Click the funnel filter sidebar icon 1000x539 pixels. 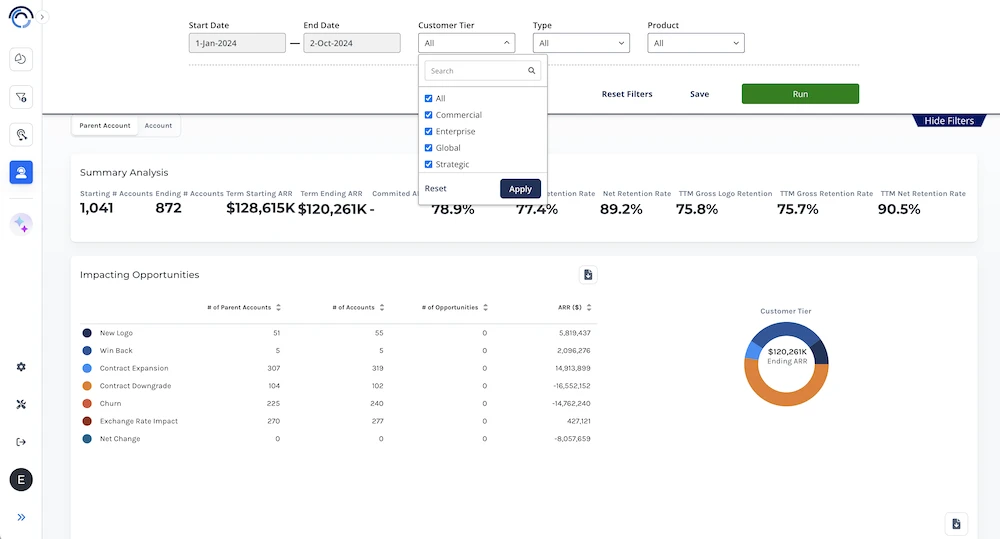click(x=21, y=97)
